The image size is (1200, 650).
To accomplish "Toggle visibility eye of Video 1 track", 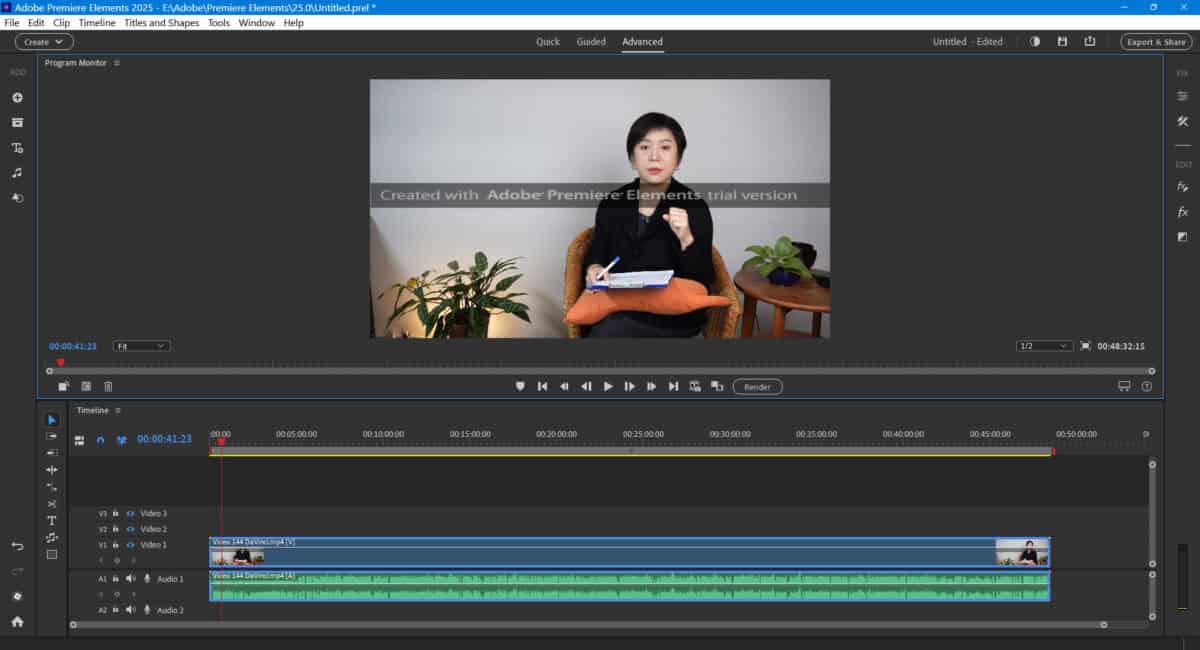I will 130,545.
